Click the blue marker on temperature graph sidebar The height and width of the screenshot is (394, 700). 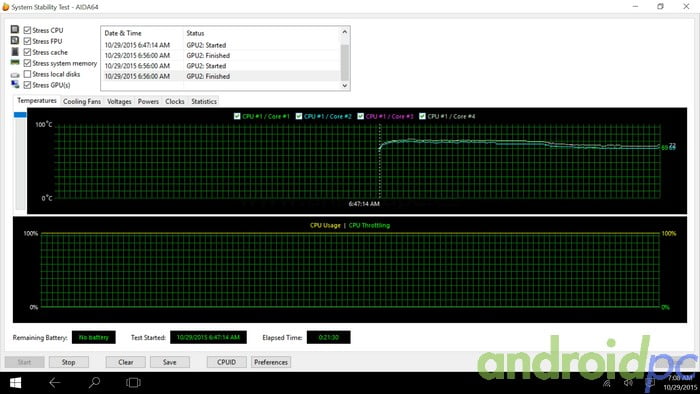pyautogui.click(x=20, y=115)
